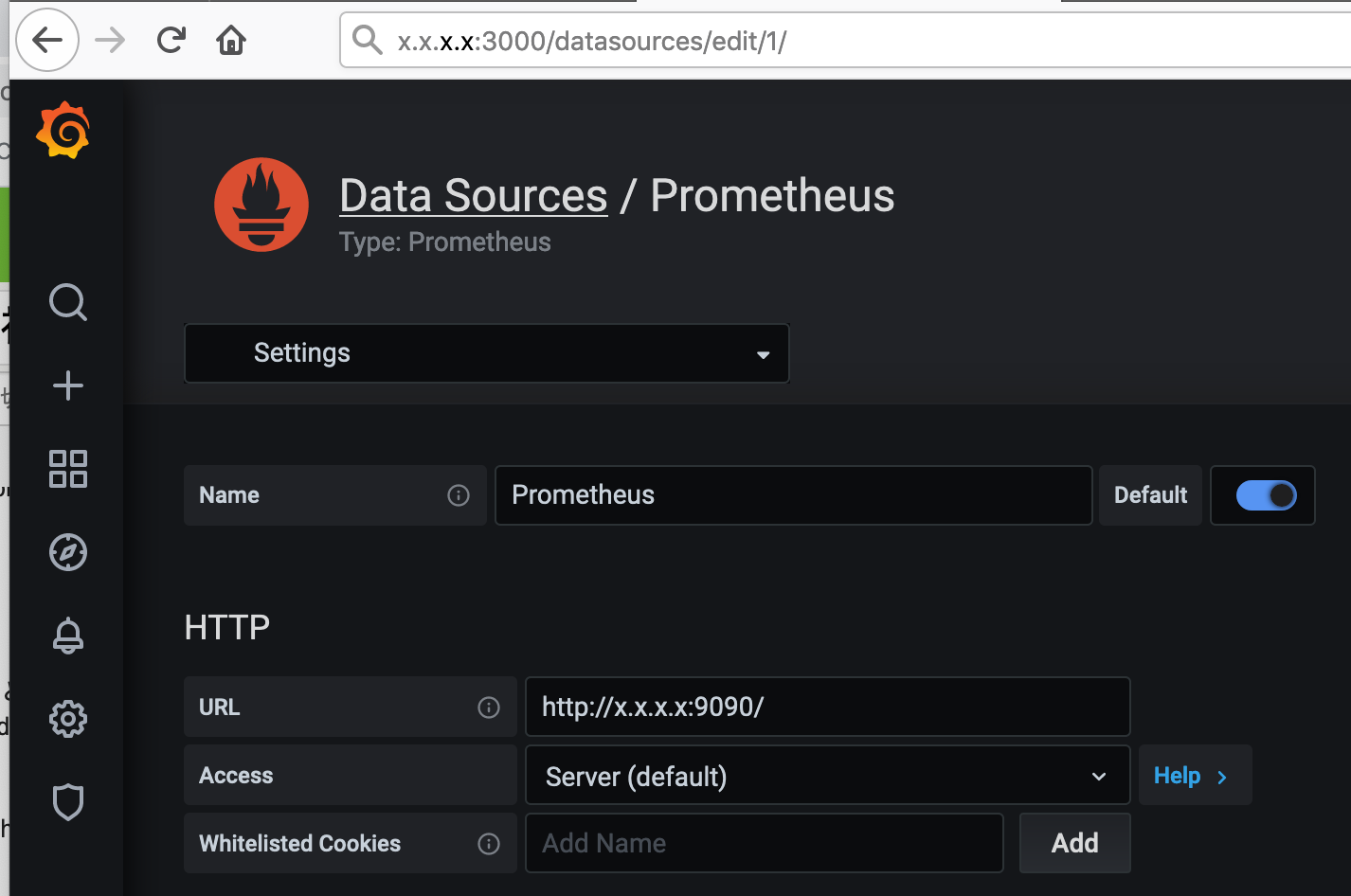The width and height of the screenshot is (1351, 896).
Task: Open the Configuration gear icon
Action: (x=68, y=719)
